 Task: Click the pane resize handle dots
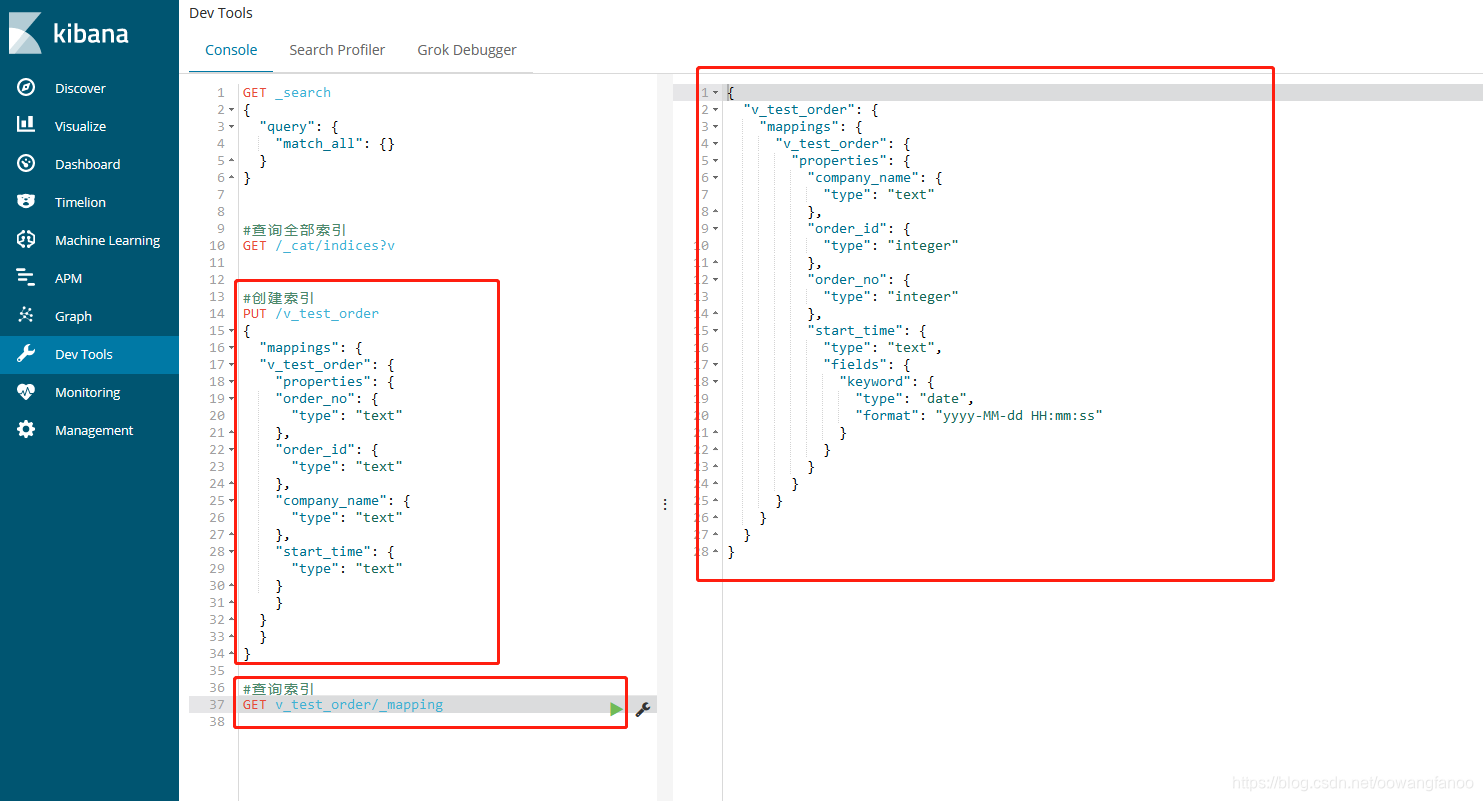coord(665,505)
